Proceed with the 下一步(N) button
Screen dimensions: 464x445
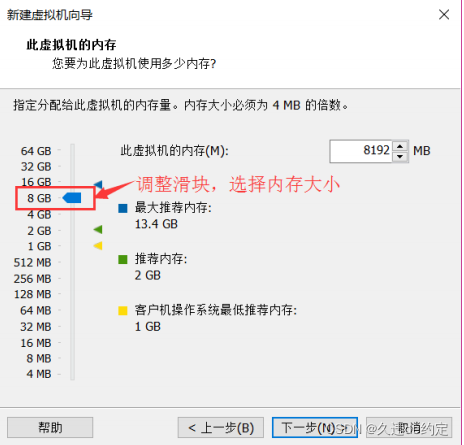315,427
